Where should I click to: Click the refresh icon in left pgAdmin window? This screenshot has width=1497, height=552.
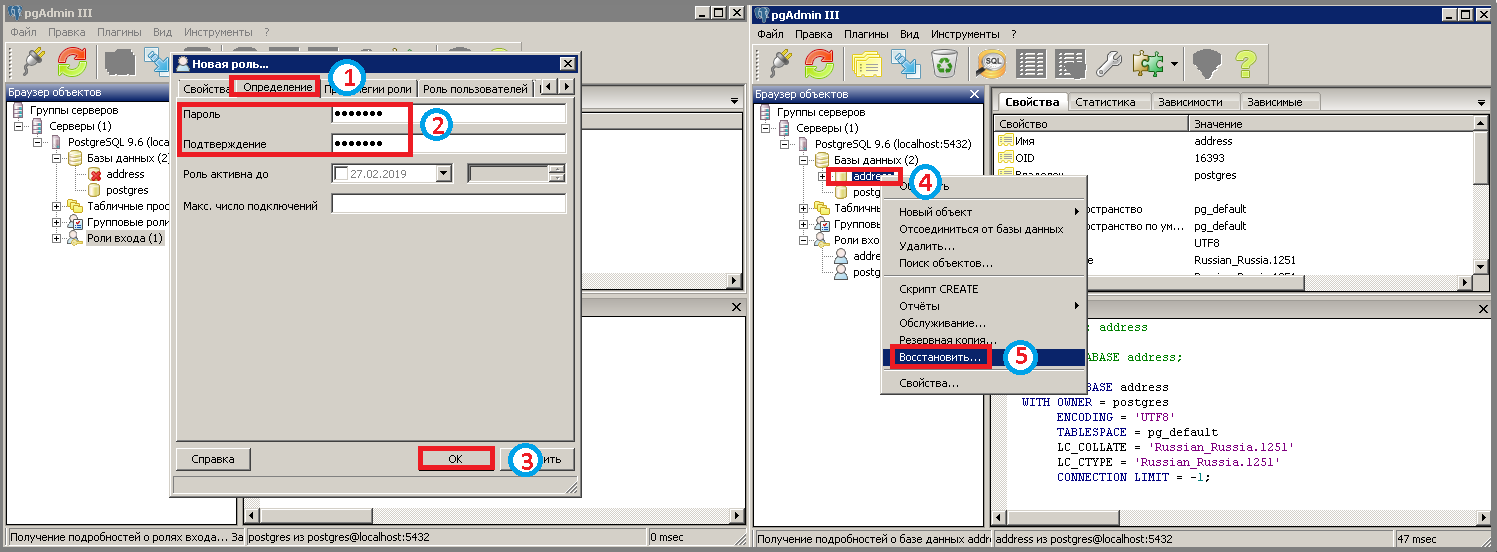[72, 64]
